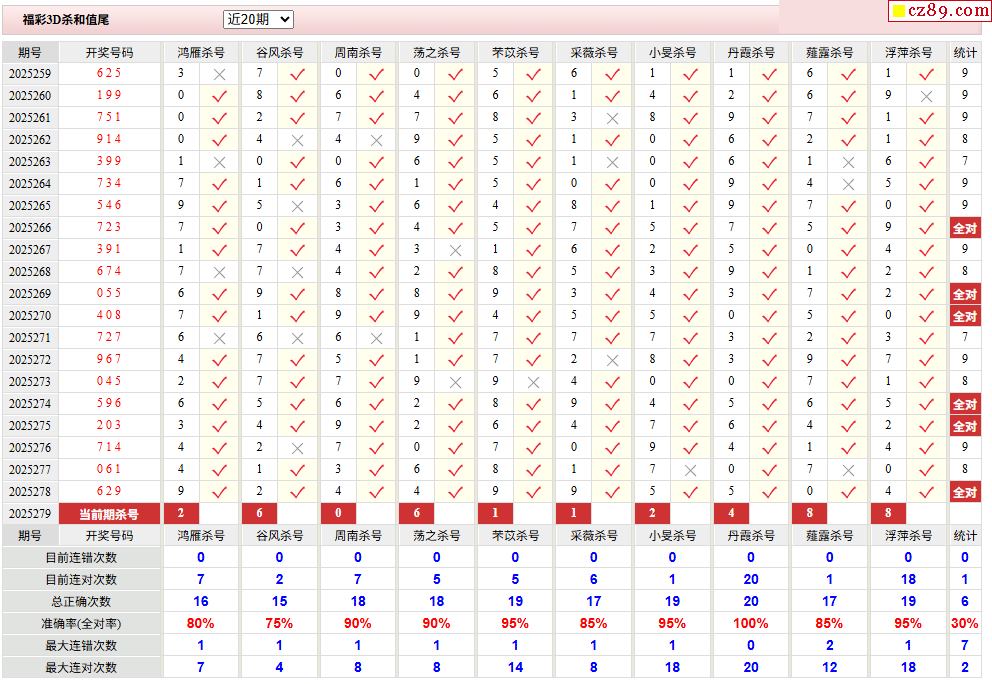Viewport: 992px width, 684px height.
Task: Open the 近20期 period dropdown
Action: coord(258,19)
